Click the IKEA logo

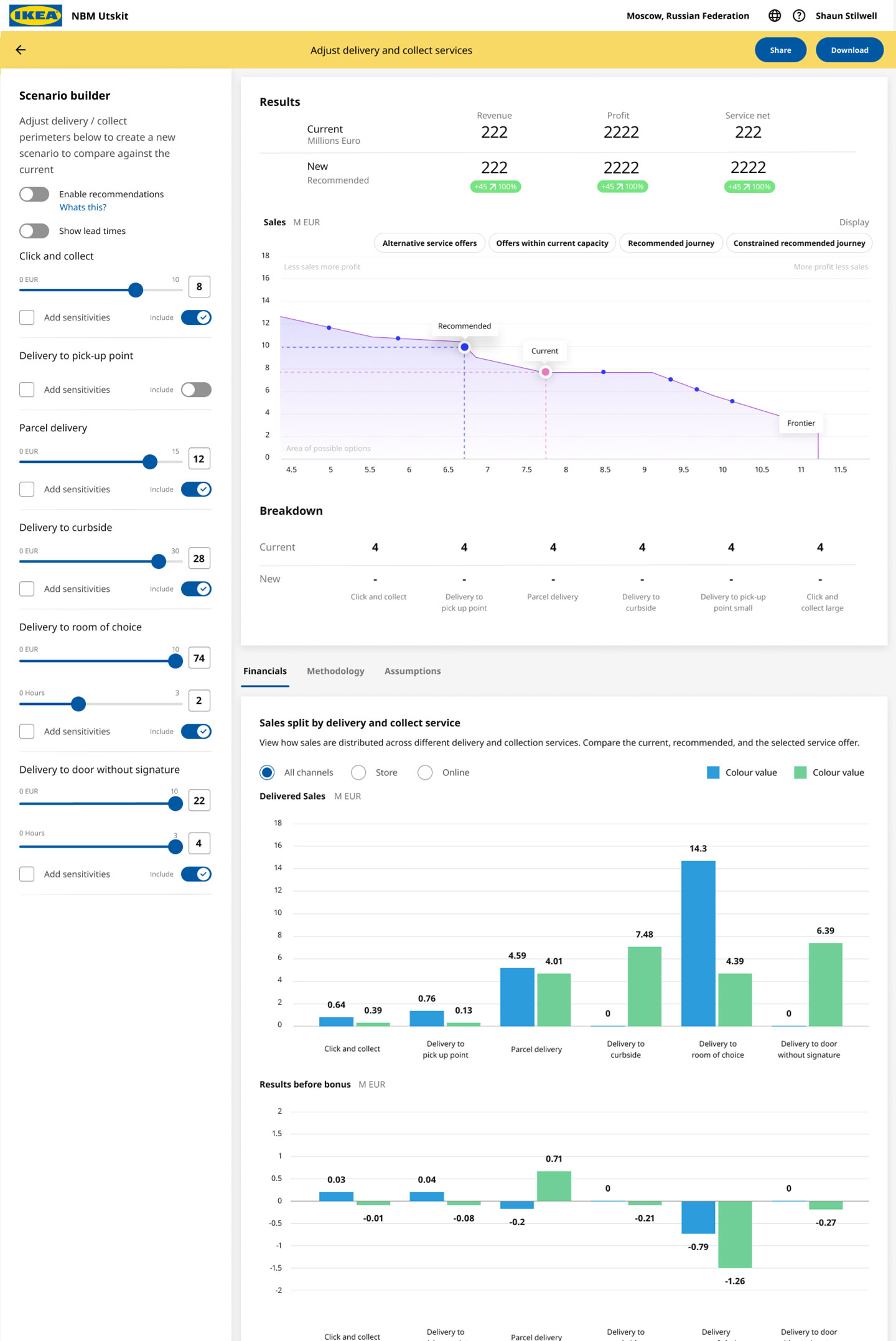point(36,16)
